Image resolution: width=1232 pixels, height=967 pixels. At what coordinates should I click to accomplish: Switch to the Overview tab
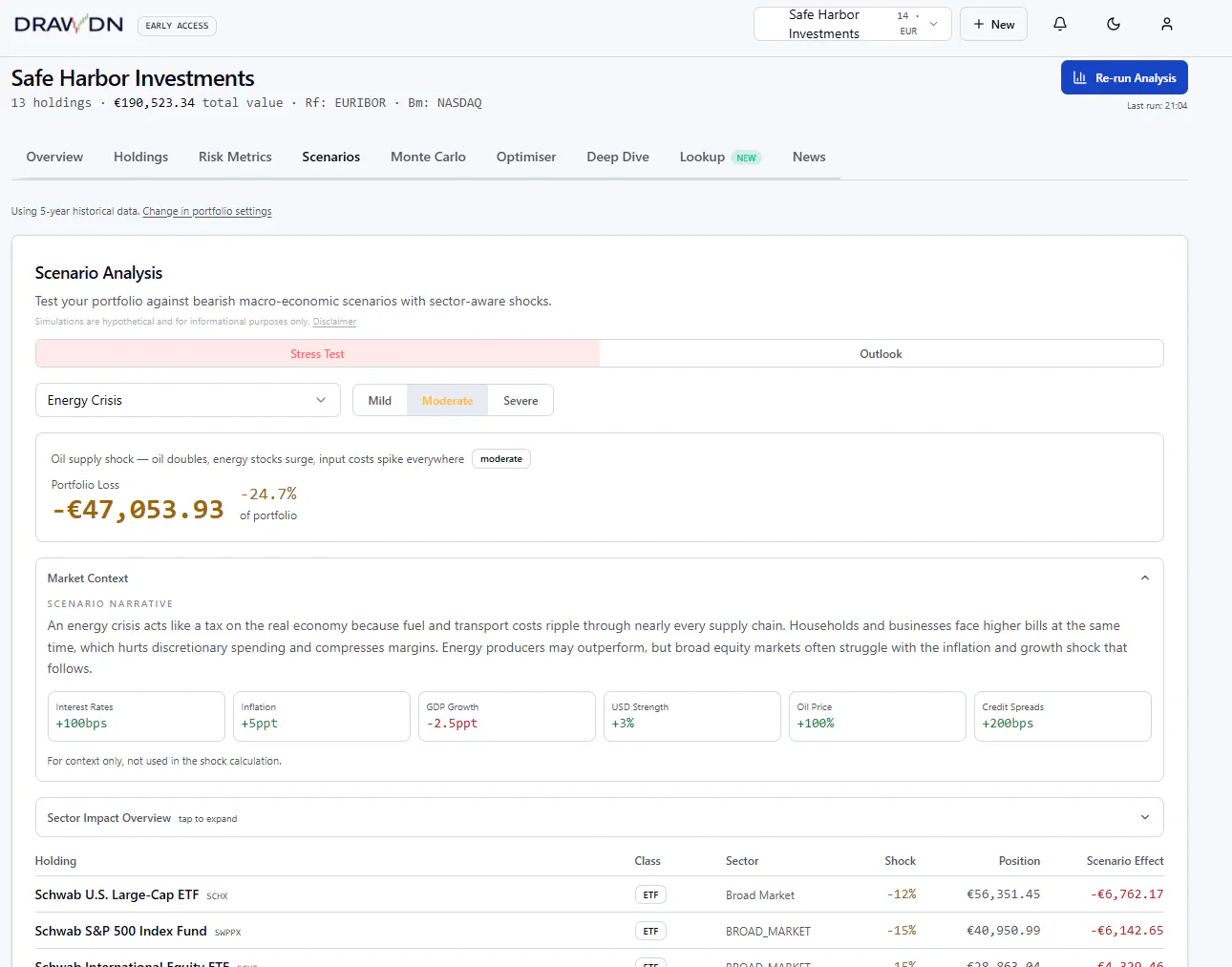tap(54, 157)
